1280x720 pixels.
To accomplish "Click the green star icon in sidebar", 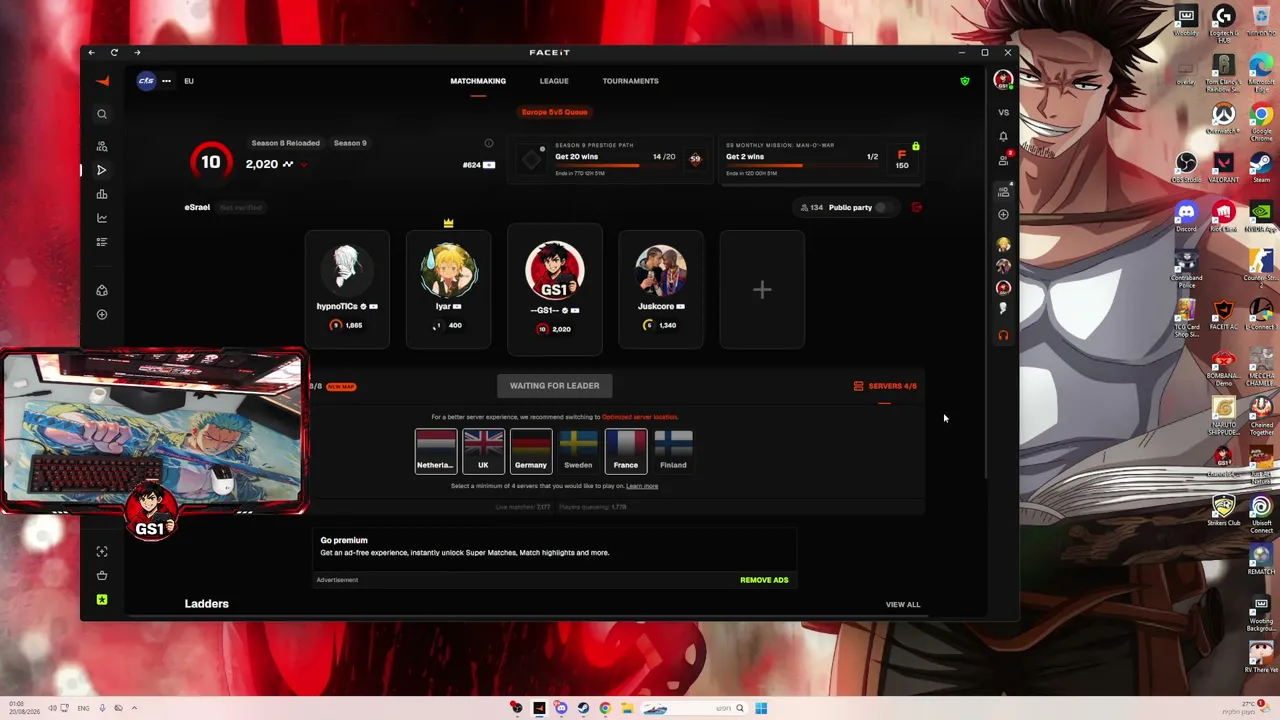I will coord(102,600).
